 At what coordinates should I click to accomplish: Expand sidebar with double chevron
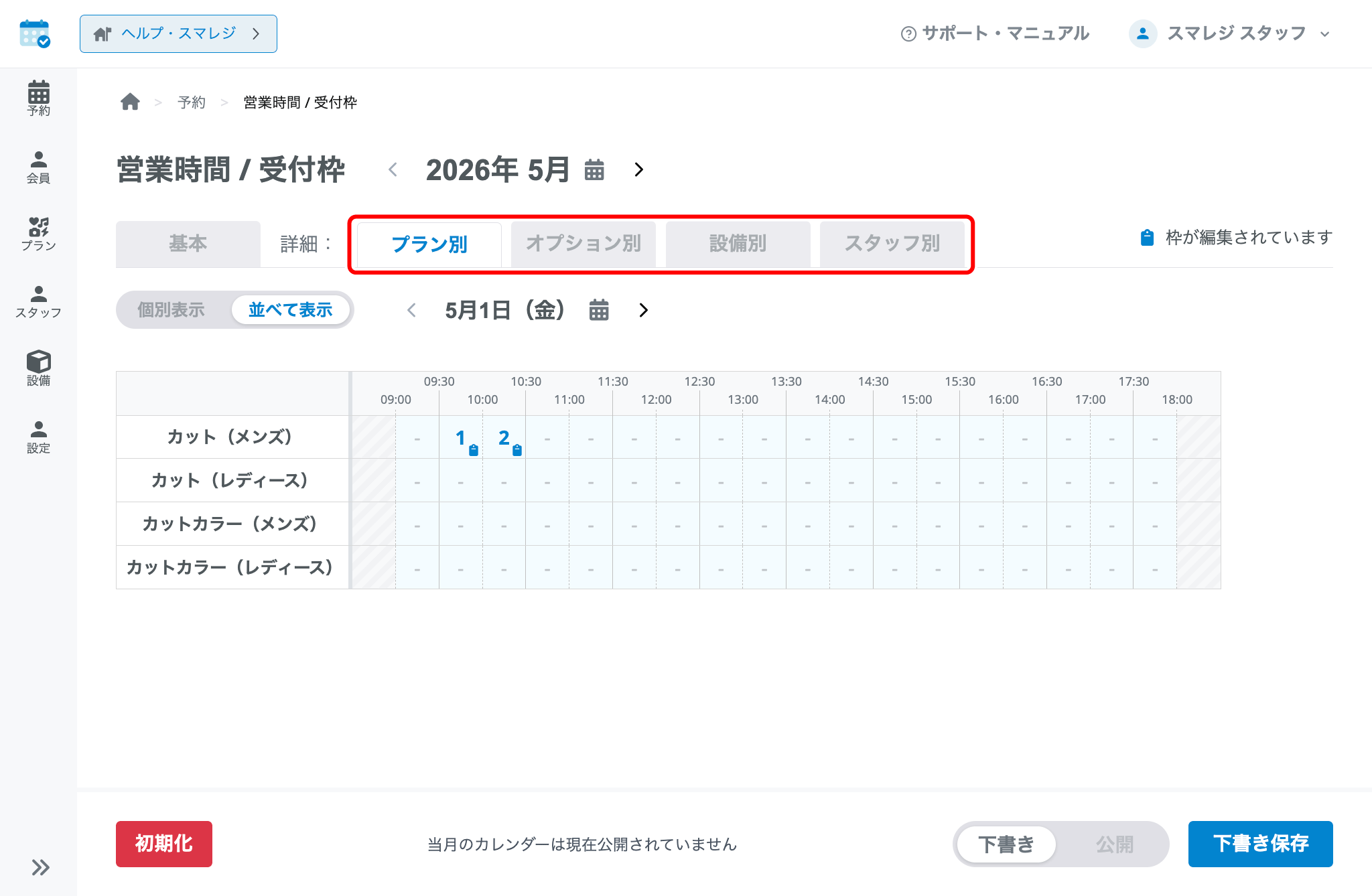pos(40,867)
